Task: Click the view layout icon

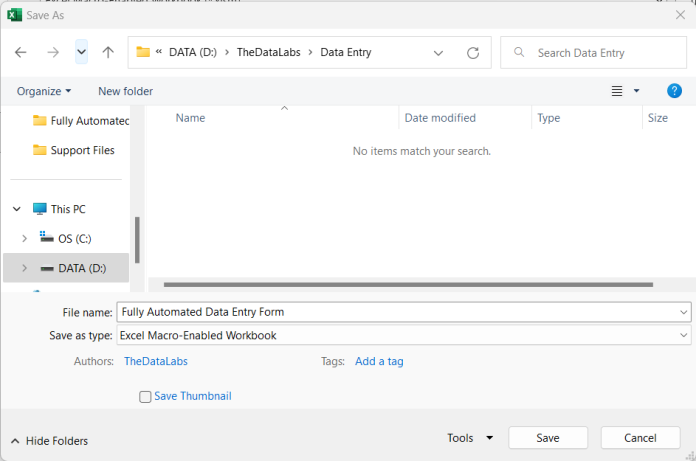Action: coord(618,91)
